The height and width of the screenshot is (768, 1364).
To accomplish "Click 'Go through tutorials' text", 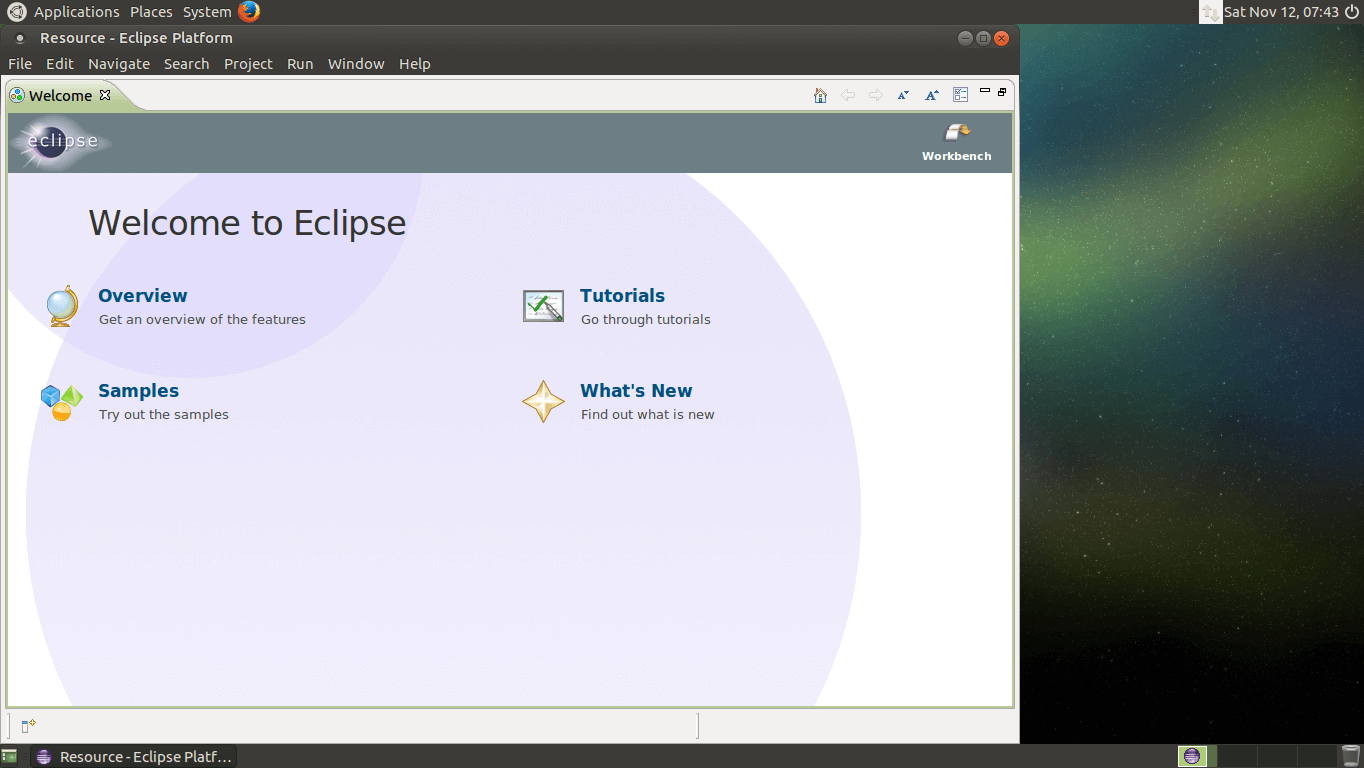I will coord(646,320).
